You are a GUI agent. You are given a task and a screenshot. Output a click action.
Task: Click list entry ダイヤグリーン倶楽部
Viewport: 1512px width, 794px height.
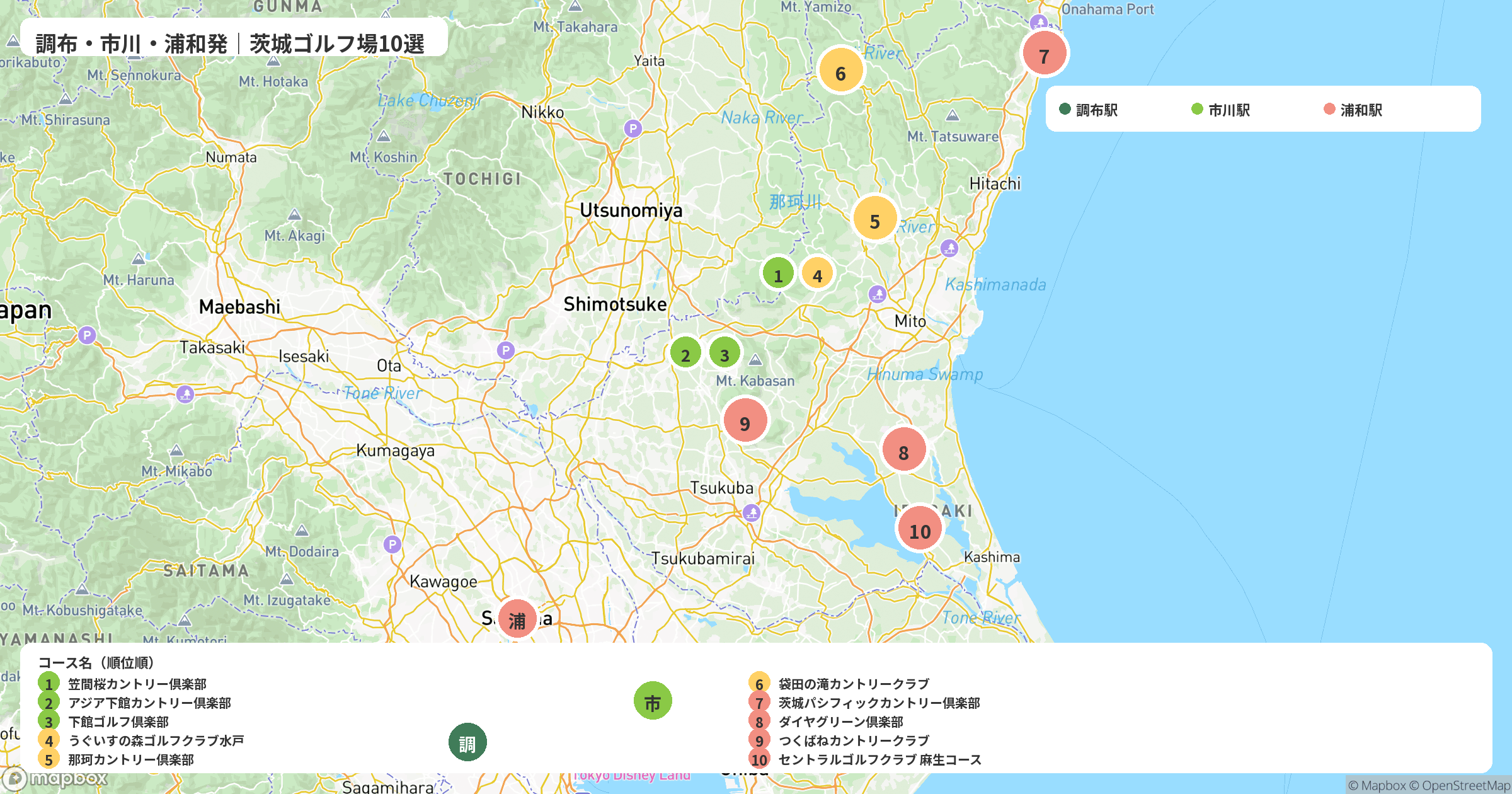(x=841, y=722)
